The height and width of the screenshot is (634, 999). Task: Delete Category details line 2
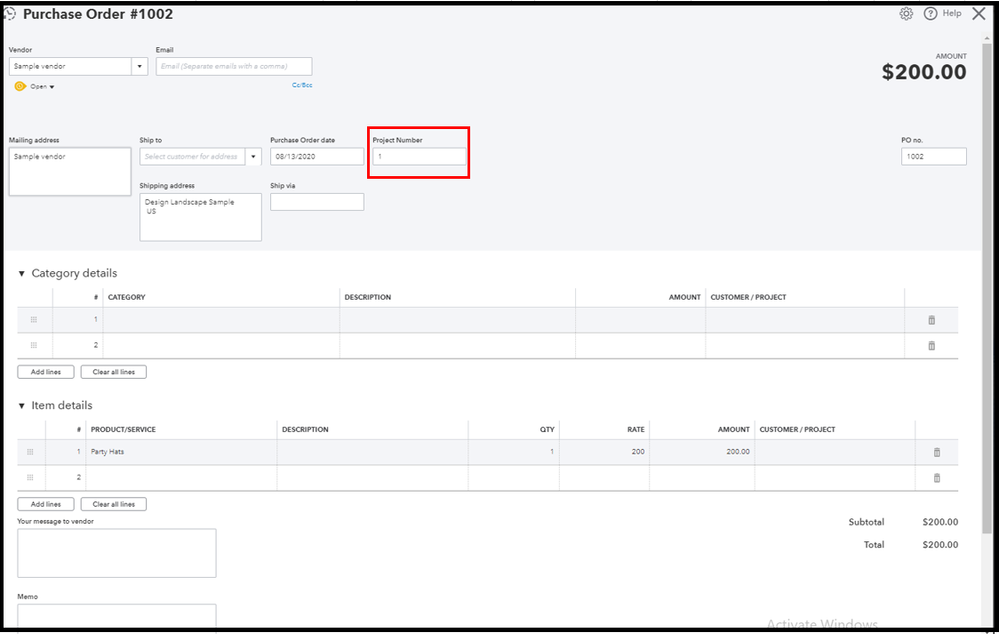point(931,345)
